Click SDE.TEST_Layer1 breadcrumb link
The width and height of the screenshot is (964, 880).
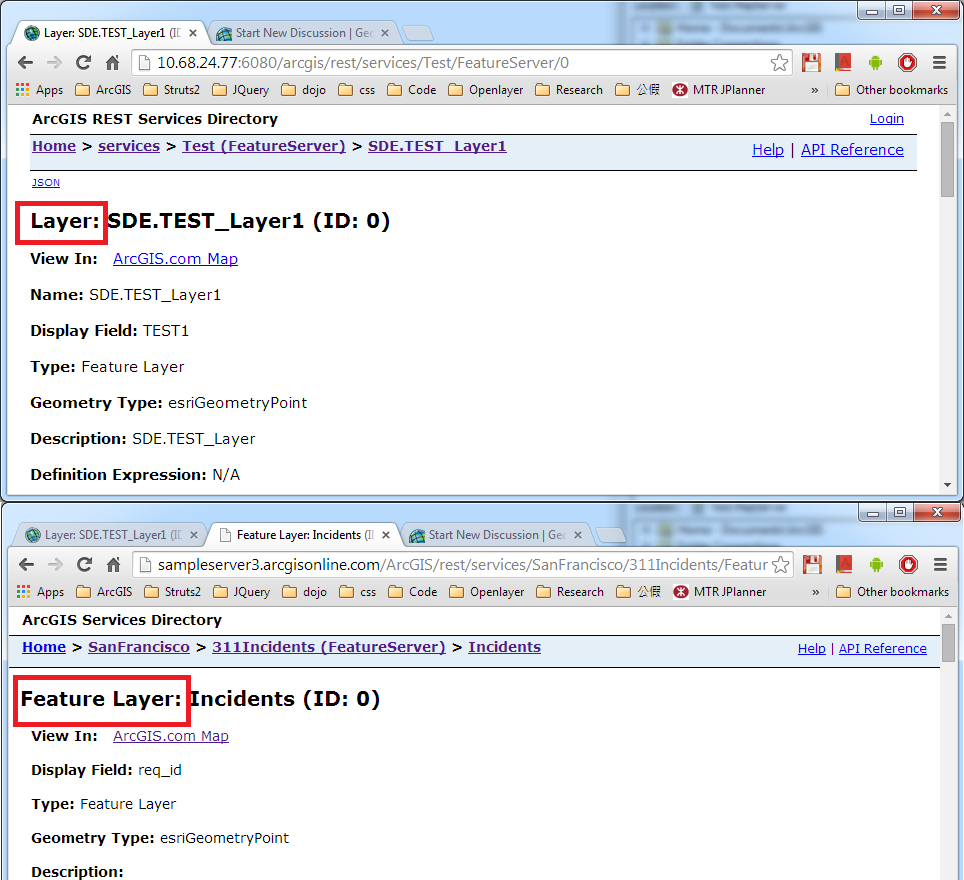point(437,146)
